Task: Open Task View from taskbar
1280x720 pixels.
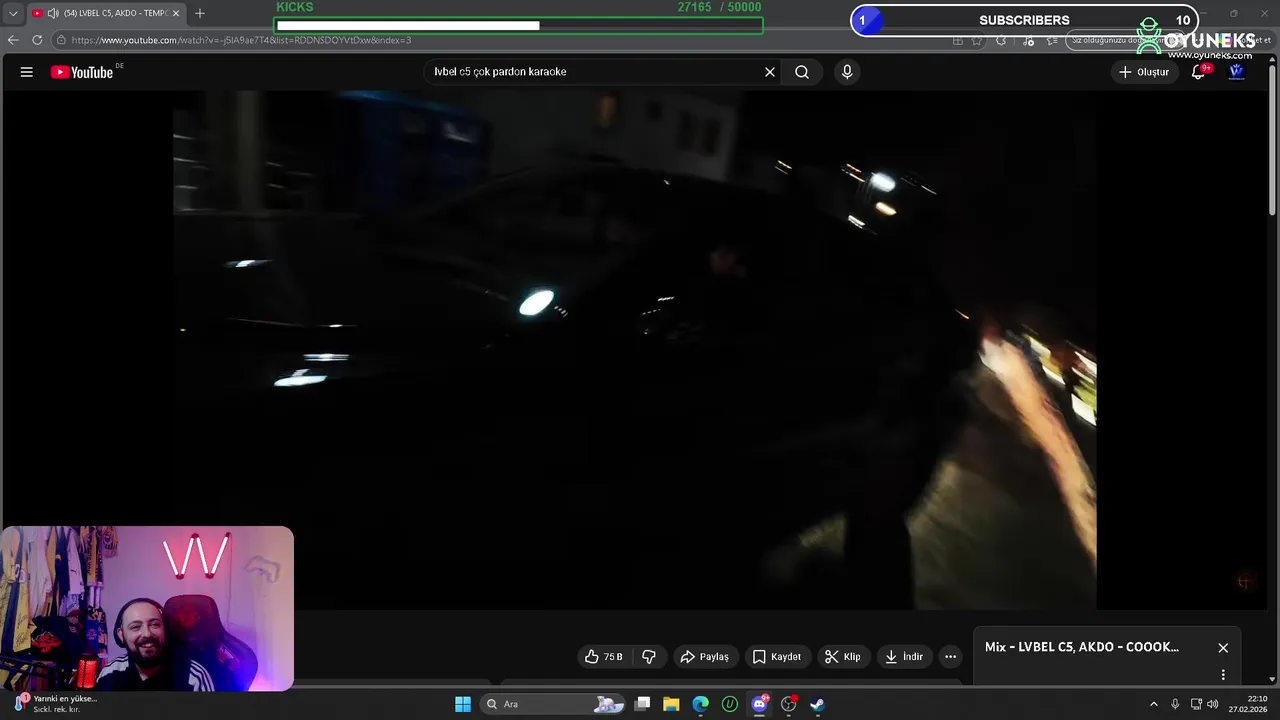Action: coord(643,704)
